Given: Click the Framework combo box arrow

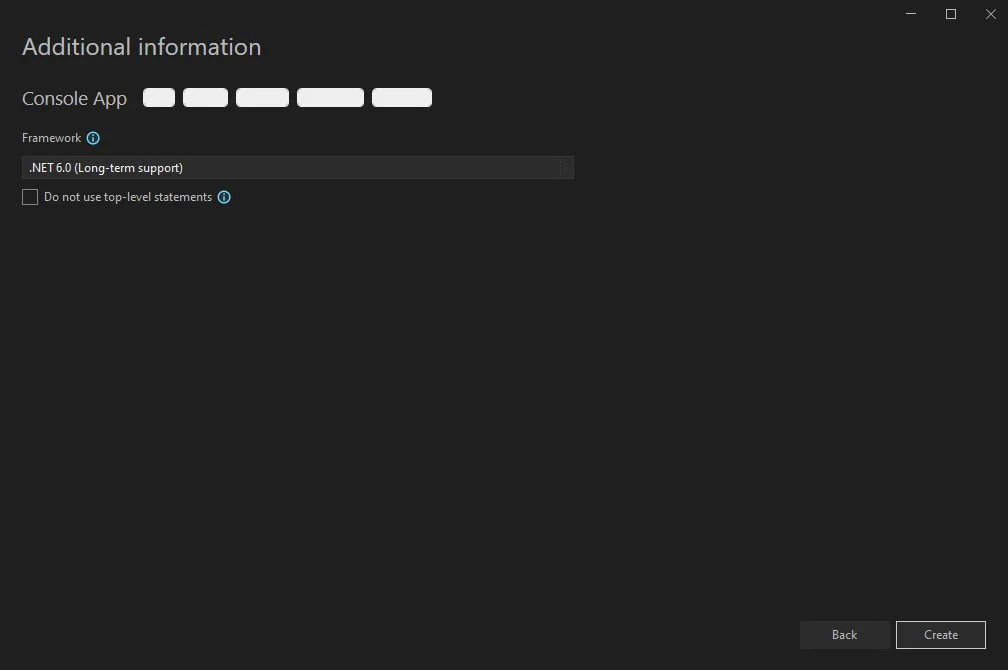Looking at the screenshot, I should click(566, 167).
